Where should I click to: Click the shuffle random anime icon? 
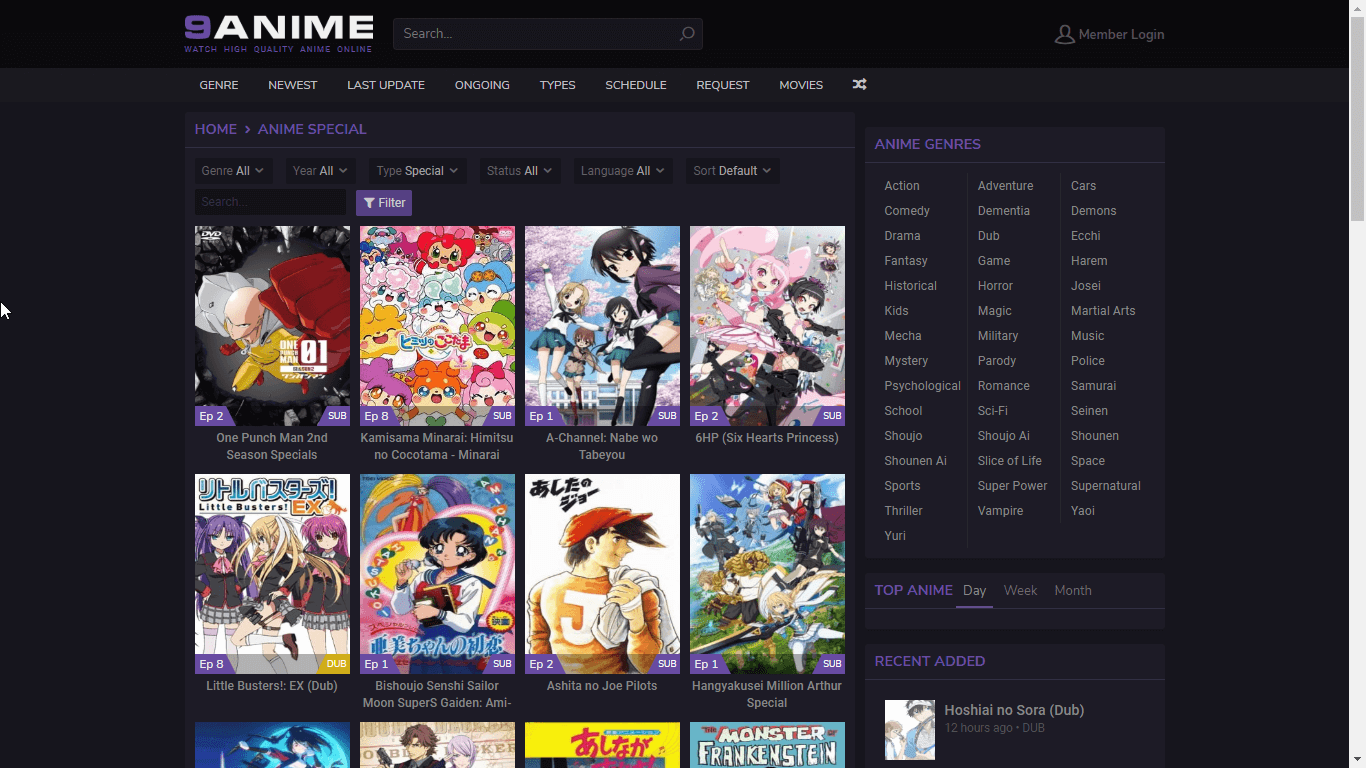pyautogui.click(x=859, y=85)
